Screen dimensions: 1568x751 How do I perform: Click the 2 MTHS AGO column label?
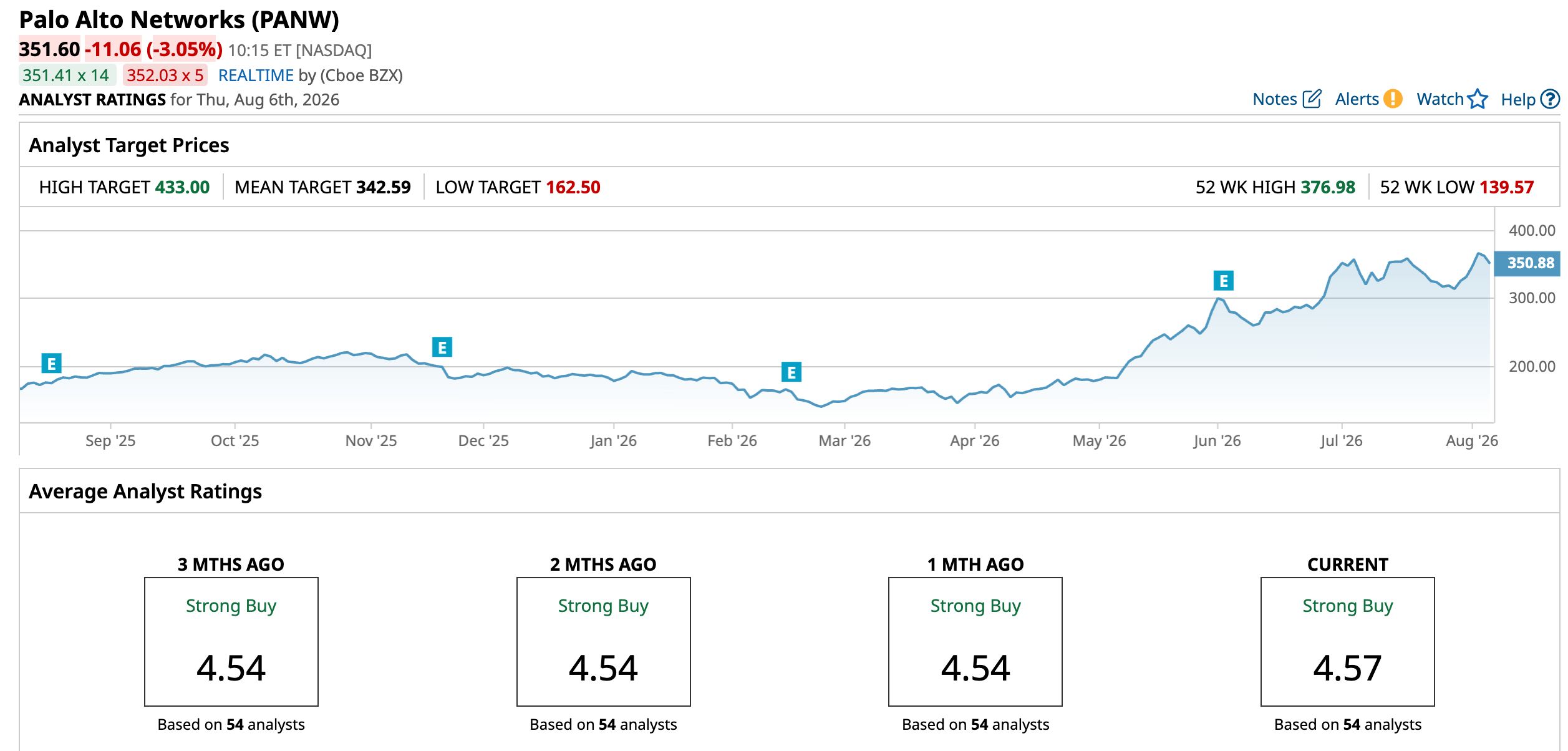[603, 564]
